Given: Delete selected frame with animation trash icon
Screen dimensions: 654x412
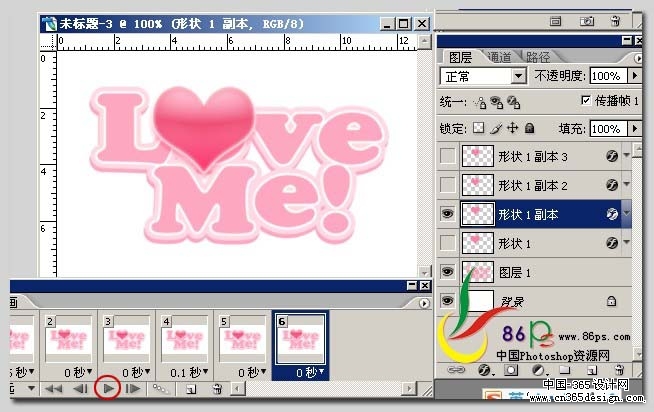Looking at the screenshot, I should pyautogui.click(x=217, y=389).
